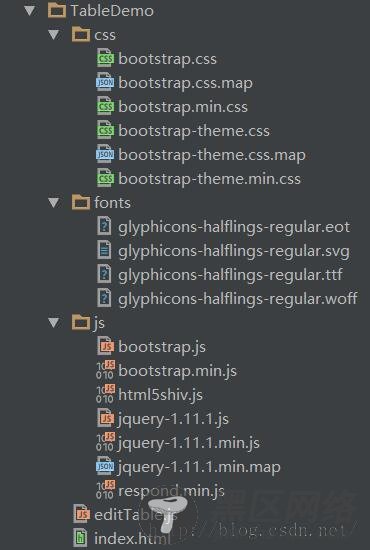Collapse the fonts folder arrow
The image size is (370, 550).
click(x=54, y=202)
